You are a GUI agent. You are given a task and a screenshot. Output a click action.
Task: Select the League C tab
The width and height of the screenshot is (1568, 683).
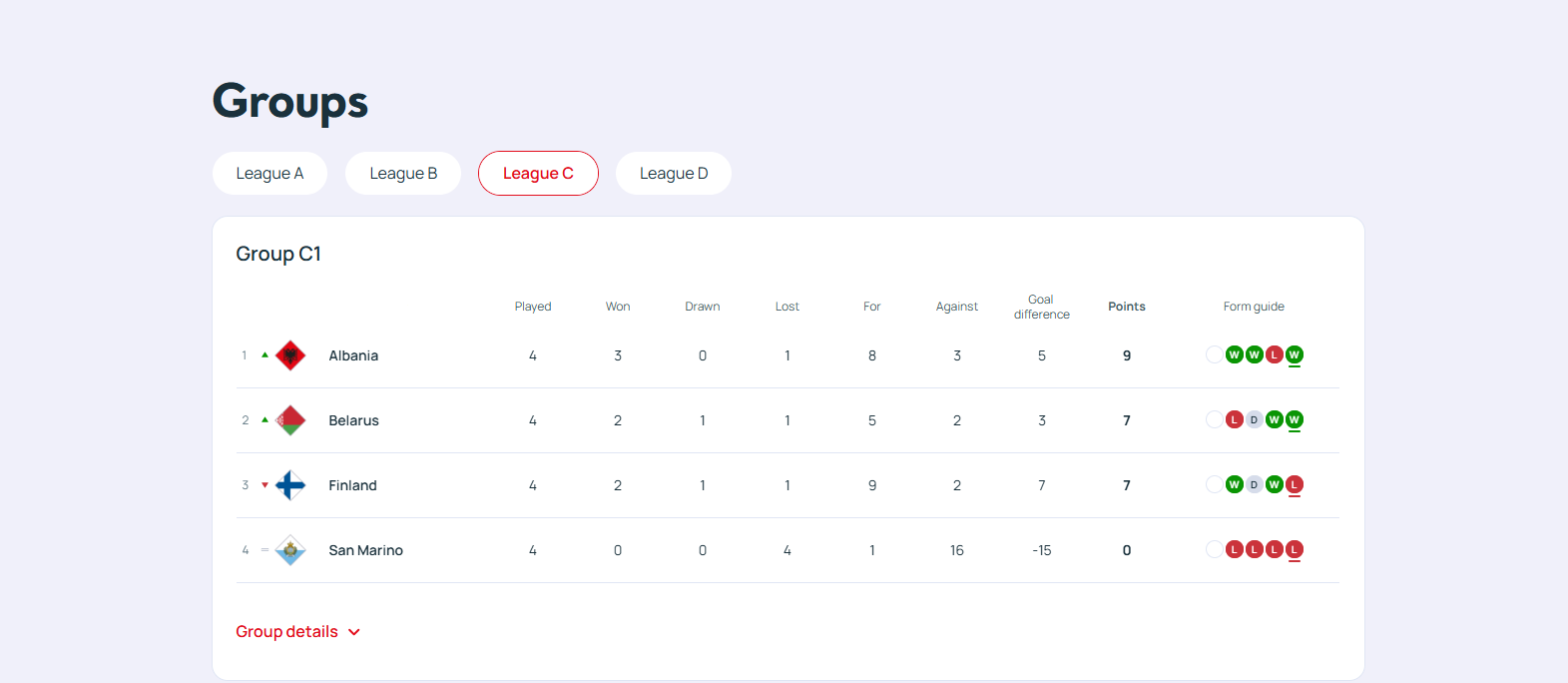pos(538,174)
